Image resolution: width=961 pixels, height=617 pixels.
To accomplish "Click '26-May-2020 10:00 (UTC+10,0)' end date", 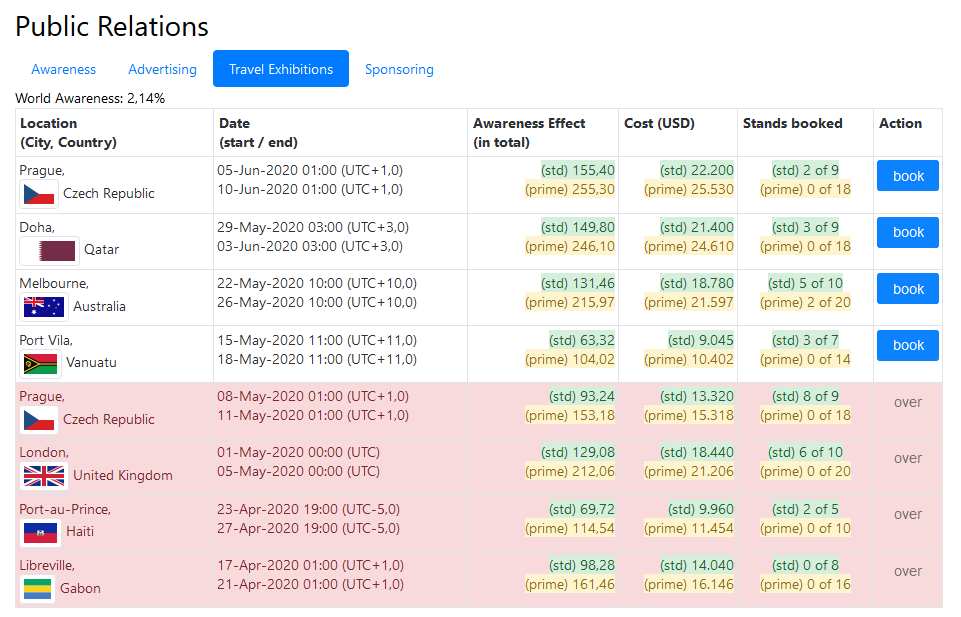I will point(317,302).
